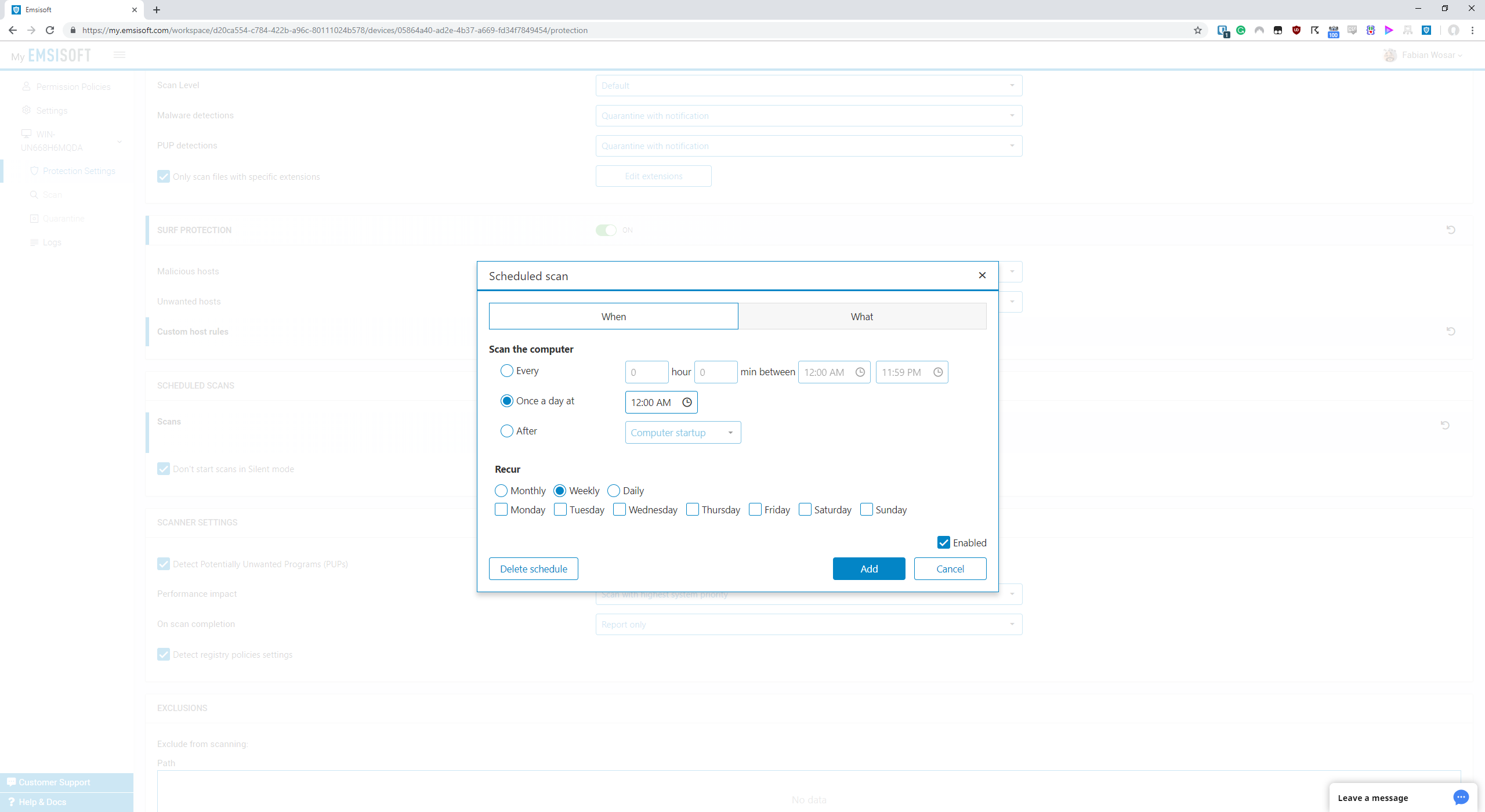The image size is (1485, 812).
Task: Bookmark this page with the star icon
Action: click(x=1198, y=30)
